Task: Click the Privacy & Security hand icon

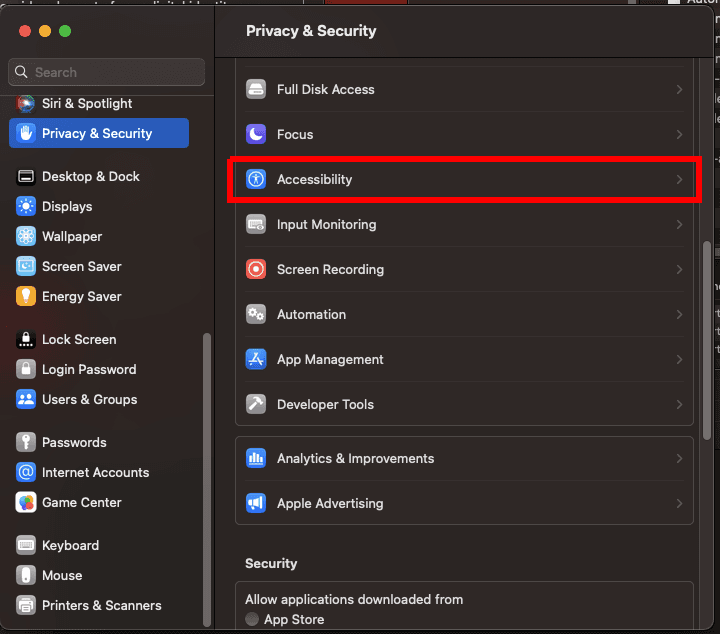Action: [26, 133]
